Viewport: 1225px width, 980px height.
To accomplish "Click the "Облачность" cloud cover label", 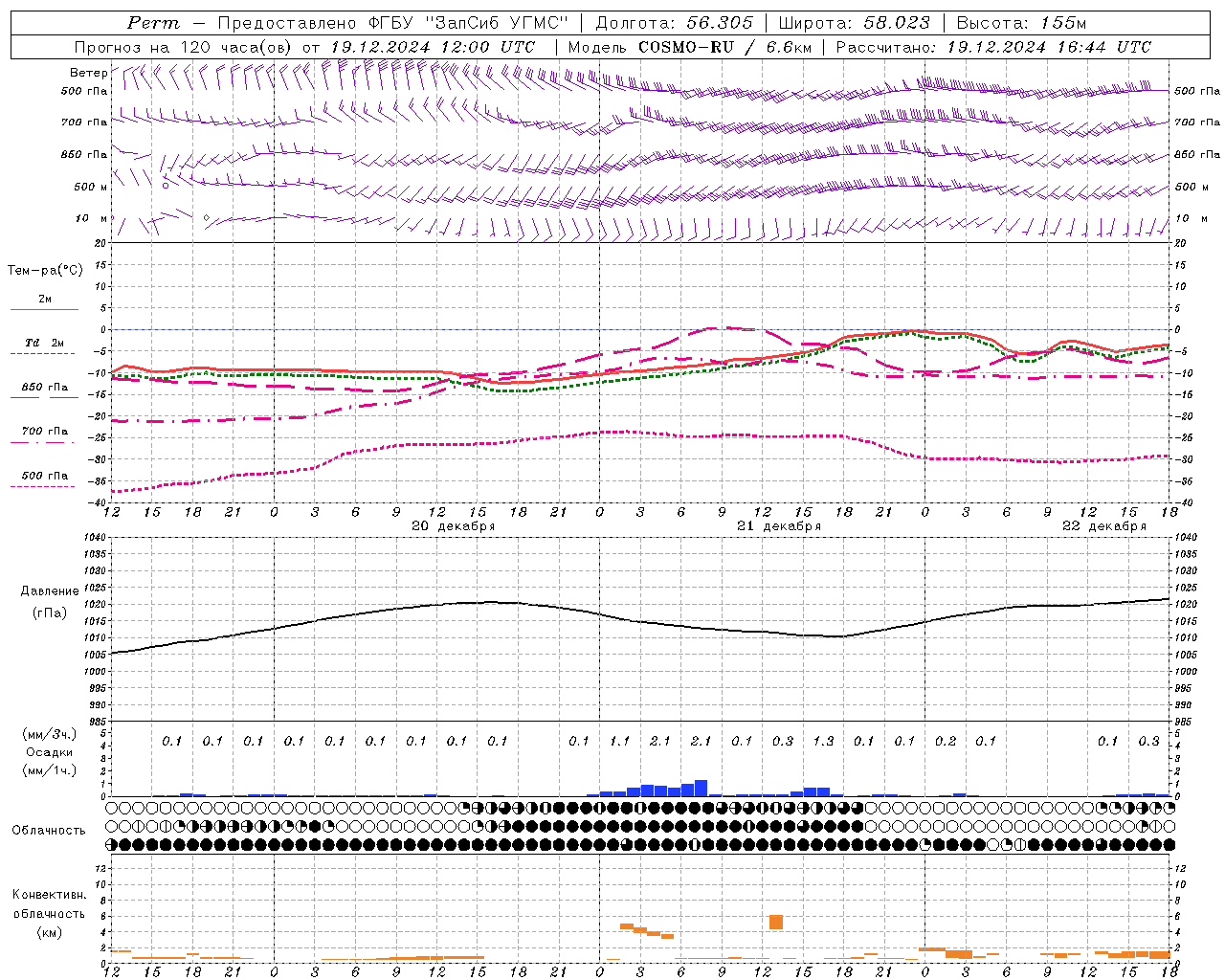I will point(49,831).
